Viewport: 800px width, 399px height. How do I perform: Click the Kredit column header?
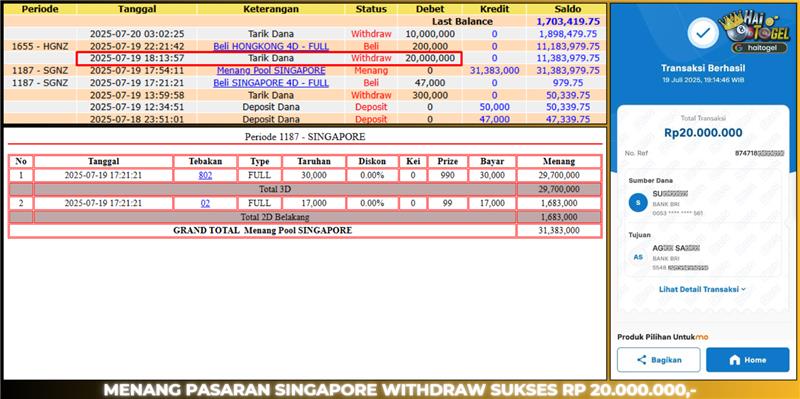494,9
